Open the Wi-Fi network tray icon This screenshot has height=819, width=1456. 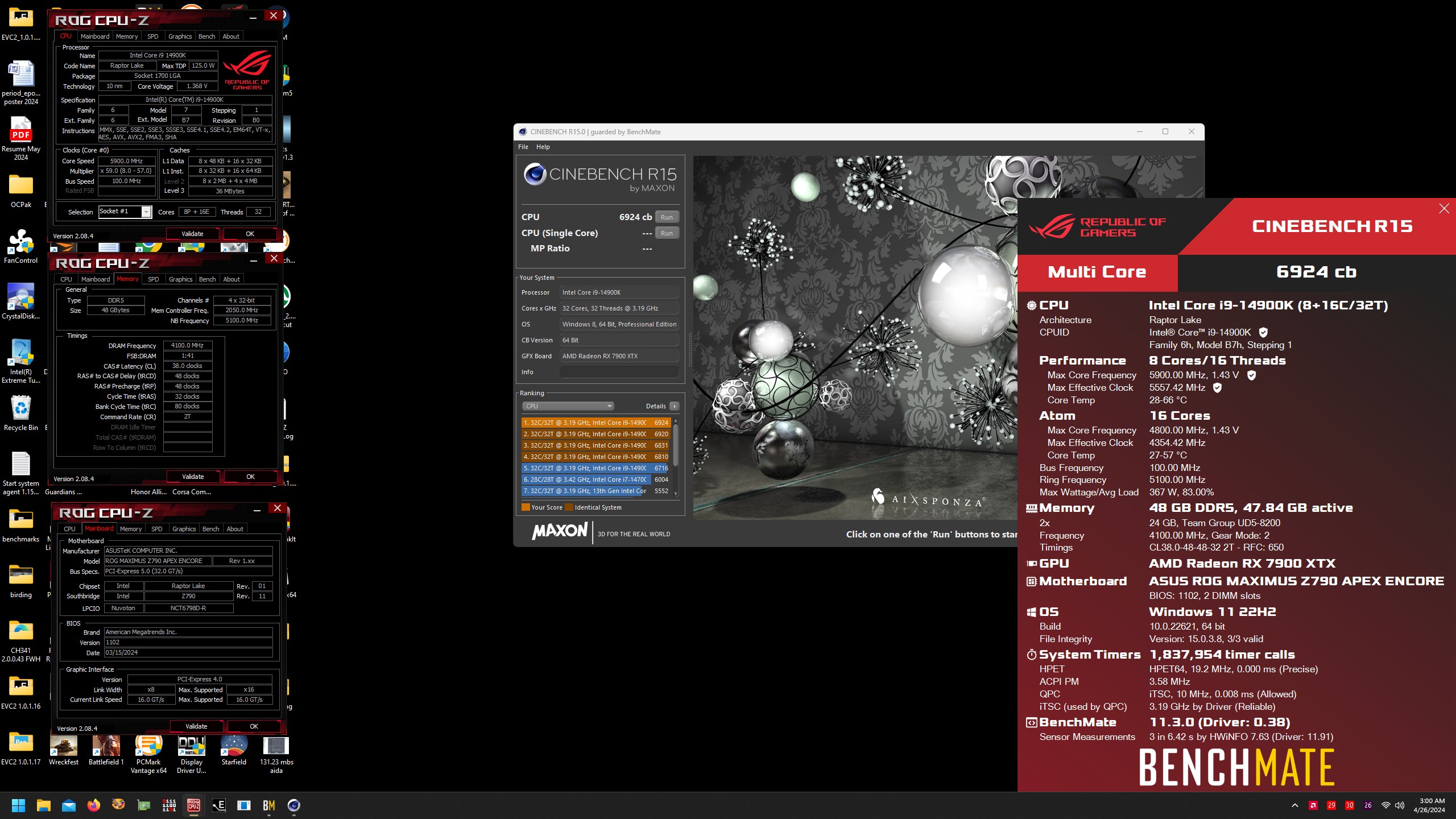[1386, 805]
